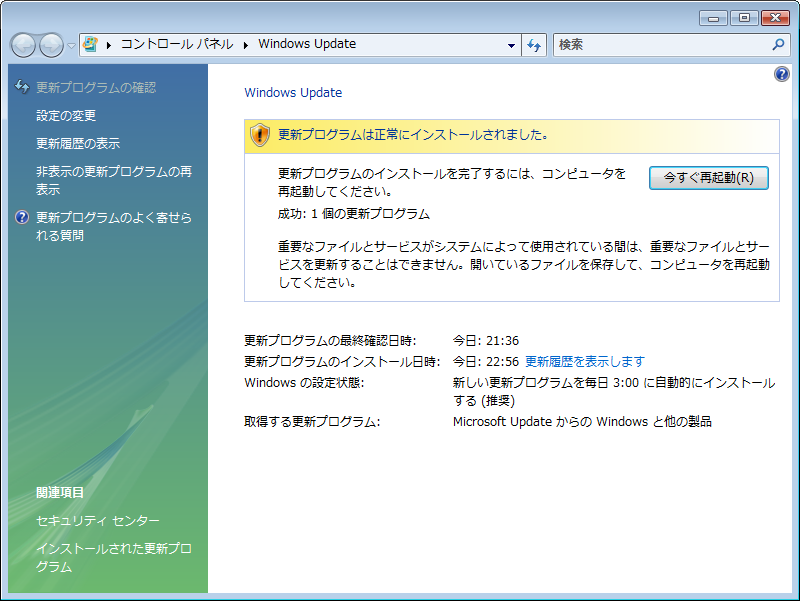Click the Back navigation arrow
The width and height of the screenshot is (800, 601).
pyautogui.click(x=23, y=45)
